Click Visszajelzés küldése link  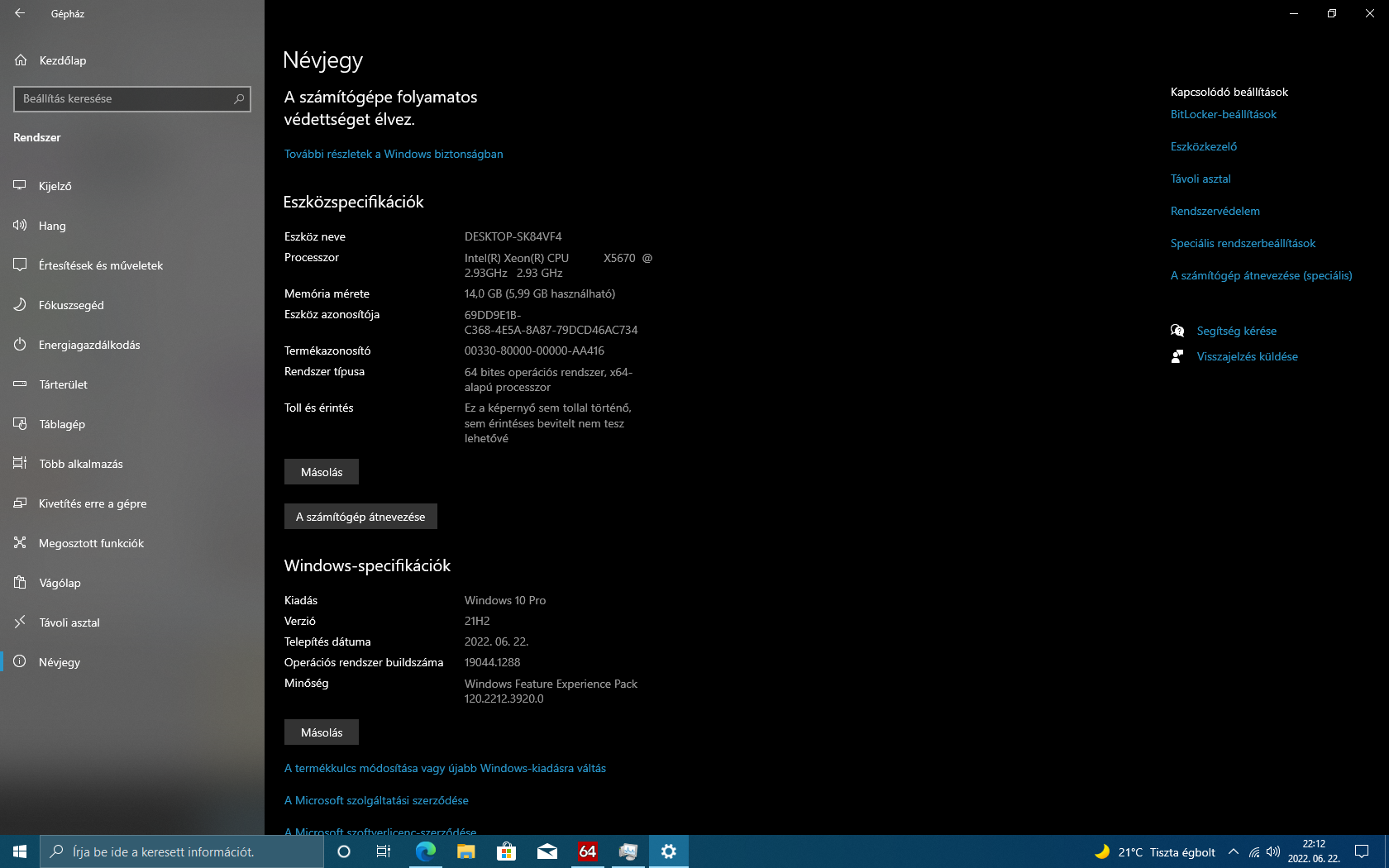pyautogui.click(x=1247, y=356)
